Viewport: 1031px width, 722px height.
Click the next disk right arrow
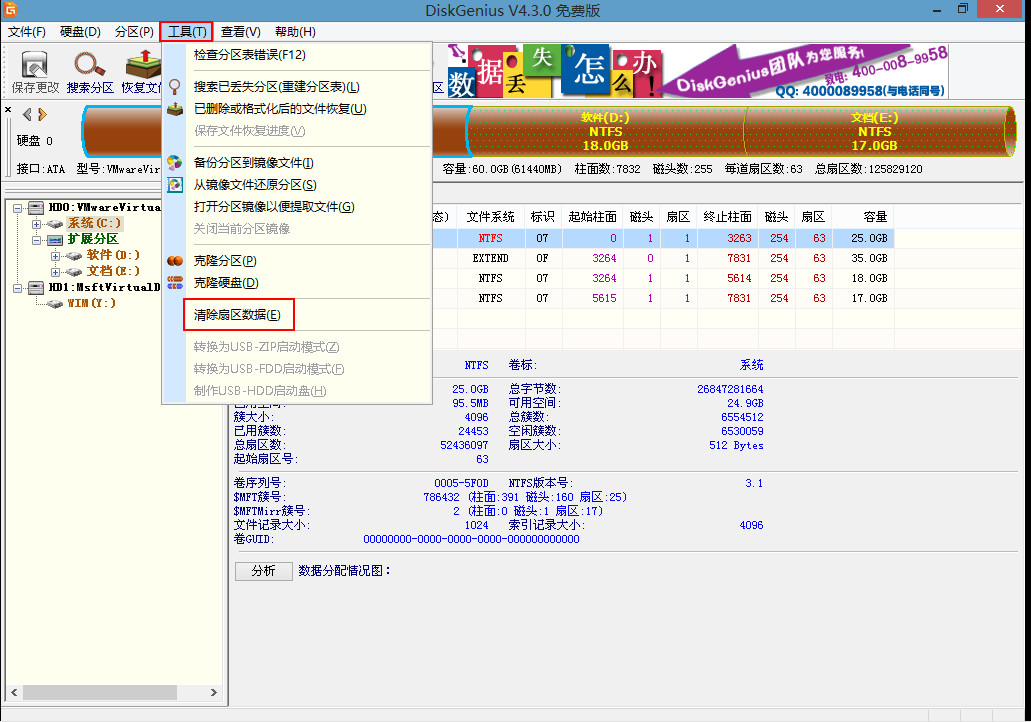tap(43, 114)
